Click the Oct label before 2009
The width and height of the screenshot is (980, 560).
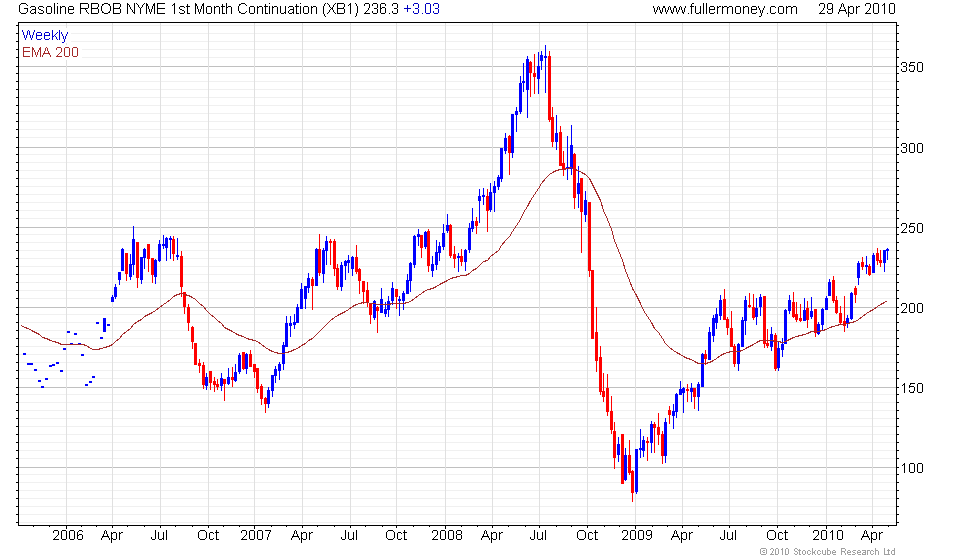(x=587, y=536)
